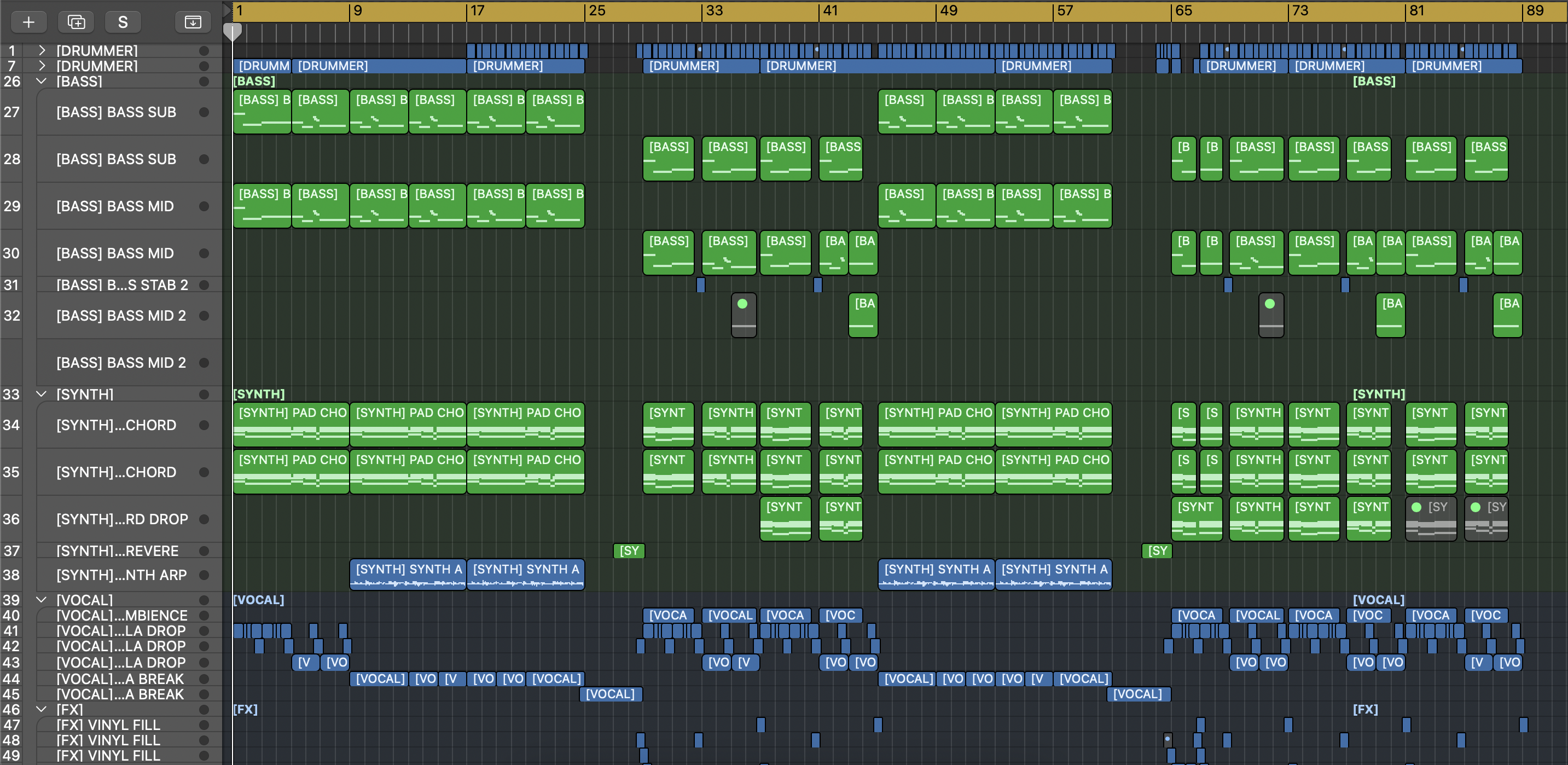
Task: Click bar 65 on the ruler
Action: (1183, 11)
